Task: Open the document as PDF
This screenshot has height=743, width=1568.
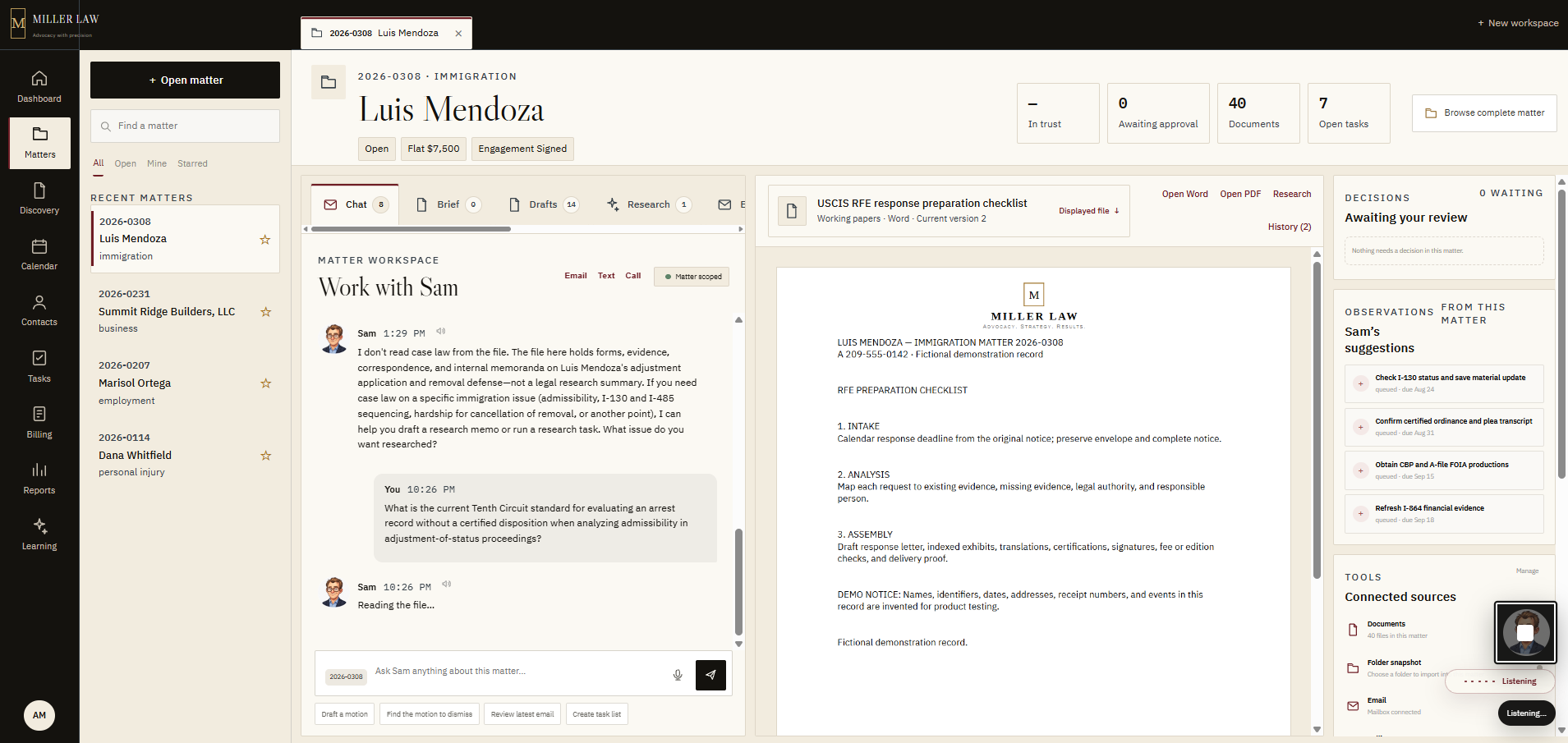Action: [1240, 194]
